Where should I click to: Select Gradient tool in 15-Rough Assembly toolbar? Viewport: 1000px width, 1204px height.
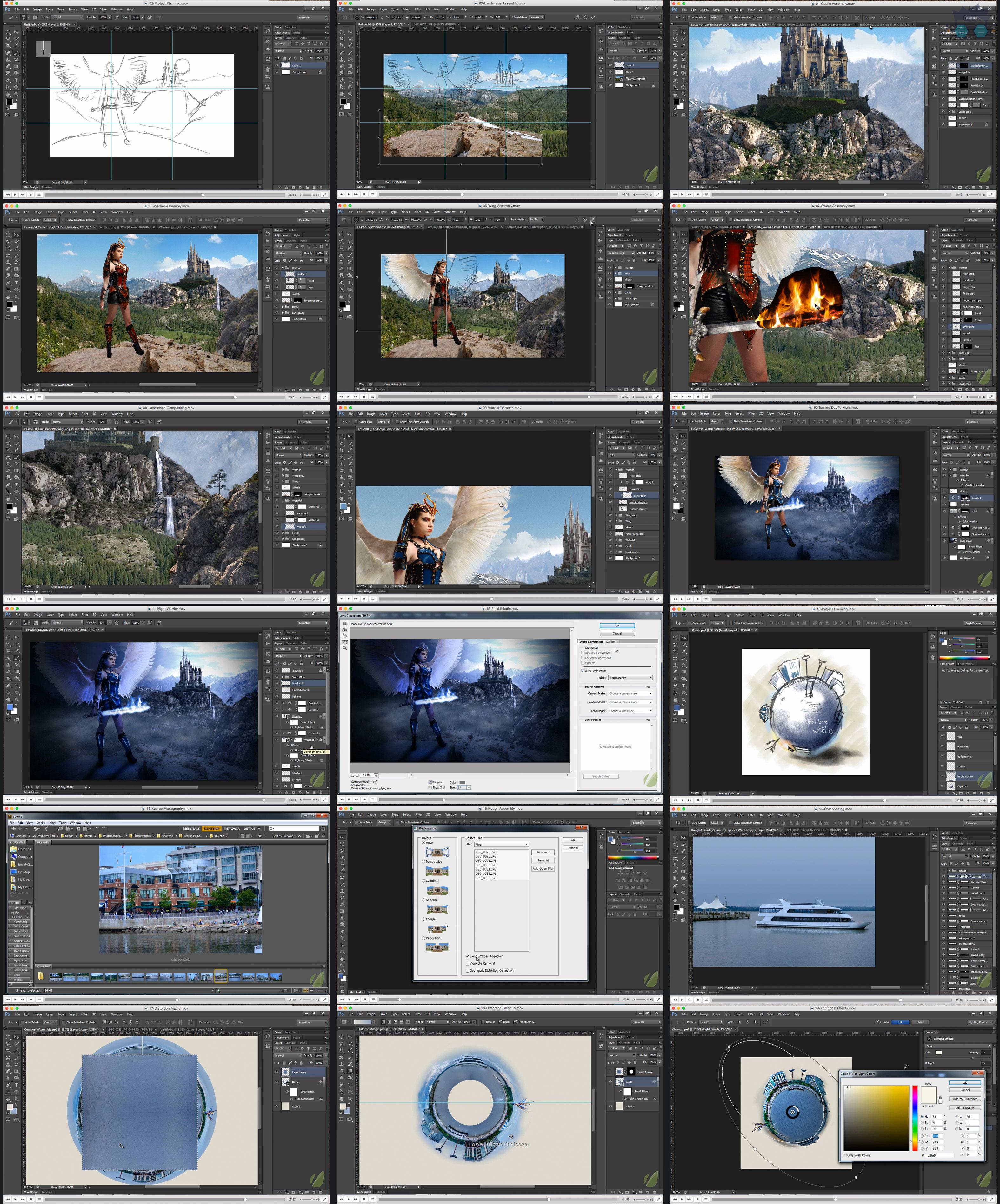(x=342, y=911)
